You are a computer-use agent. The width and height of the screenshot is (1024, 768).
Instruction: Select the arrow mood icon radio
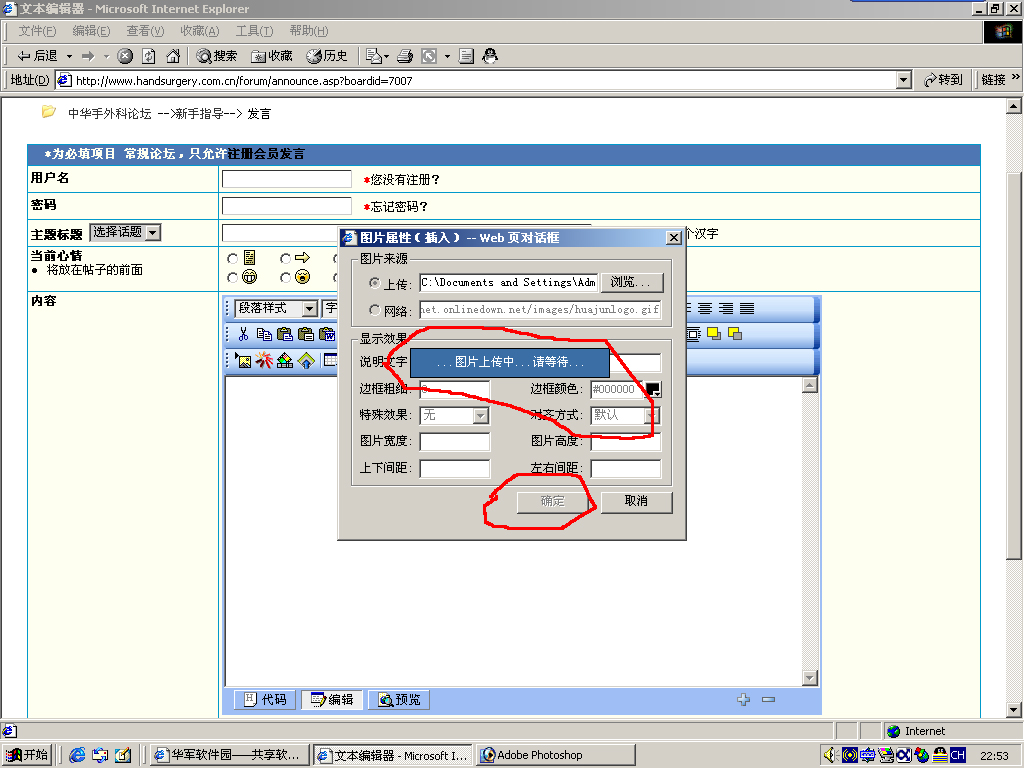(x=285, y=259)
